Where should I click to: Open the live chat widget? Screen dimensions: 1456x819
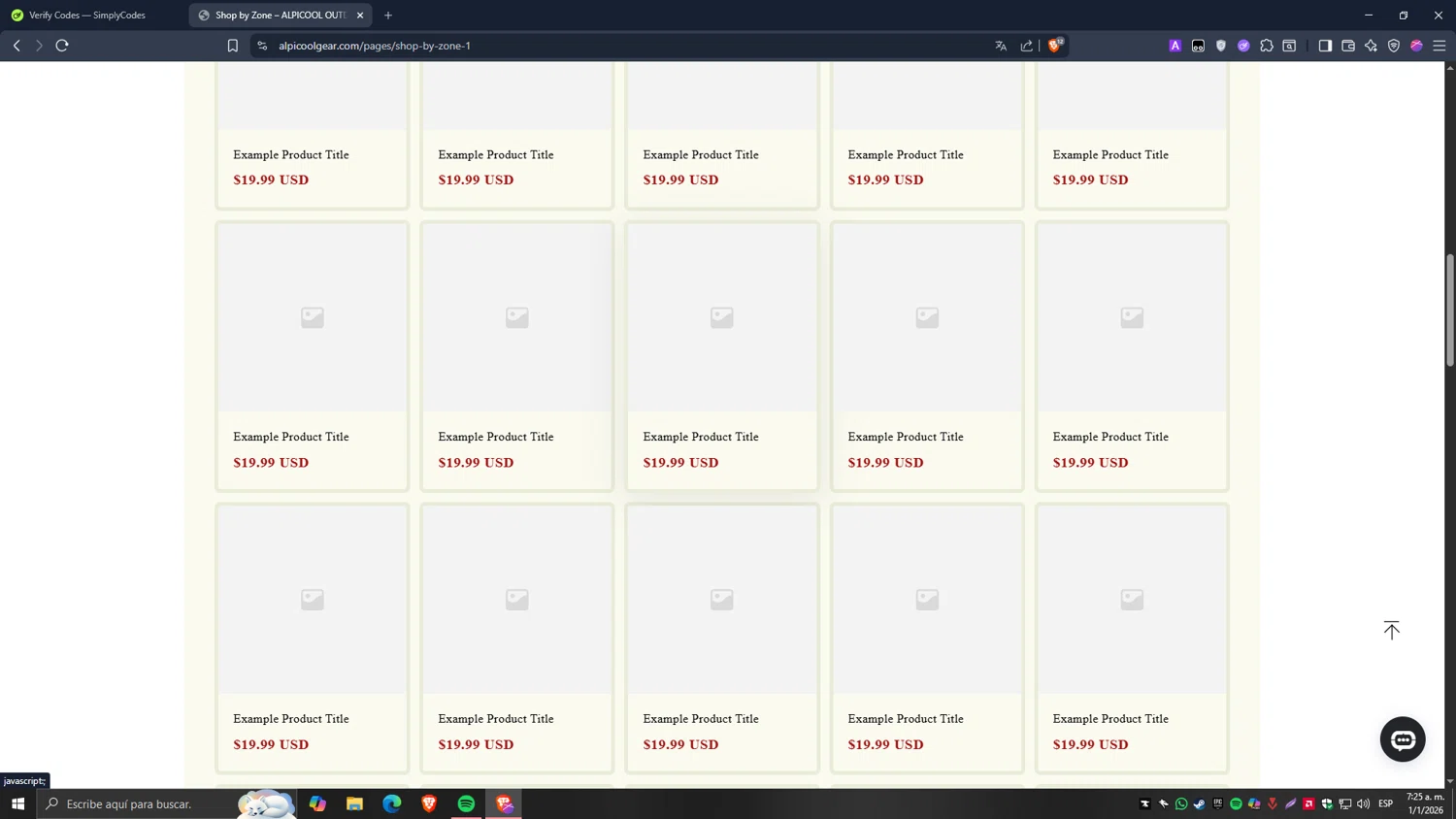tap(1403, 739)
